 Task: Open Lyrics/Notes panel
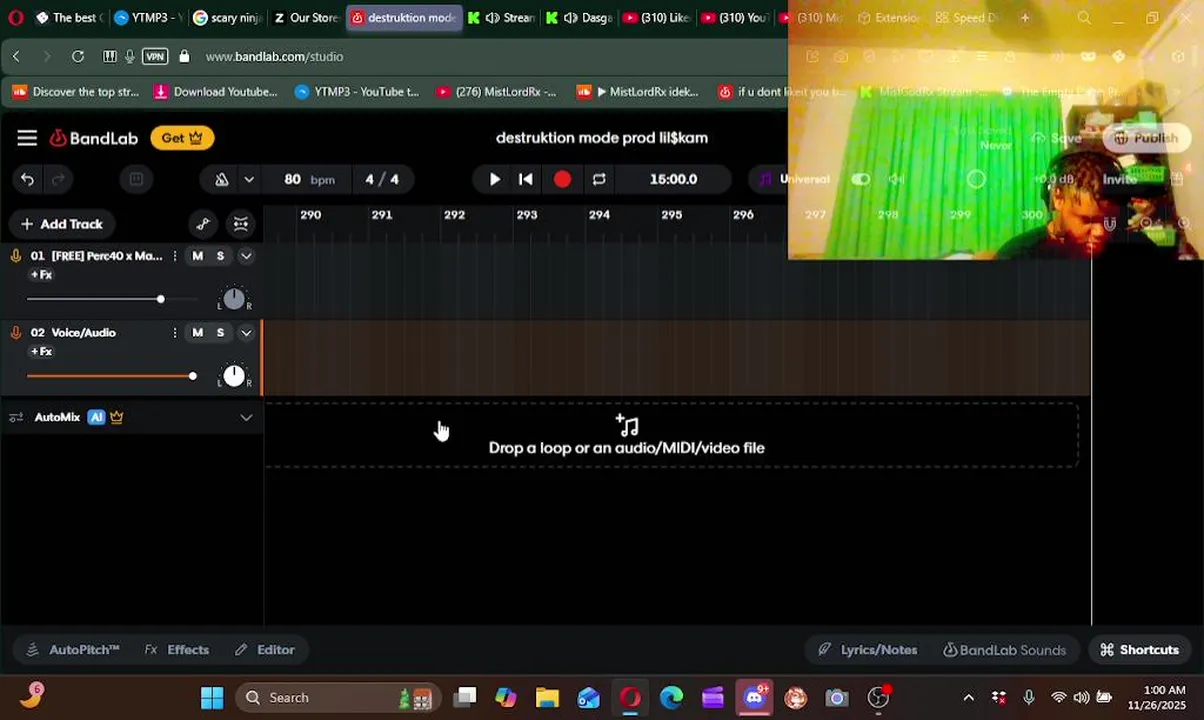click(867, 650)
